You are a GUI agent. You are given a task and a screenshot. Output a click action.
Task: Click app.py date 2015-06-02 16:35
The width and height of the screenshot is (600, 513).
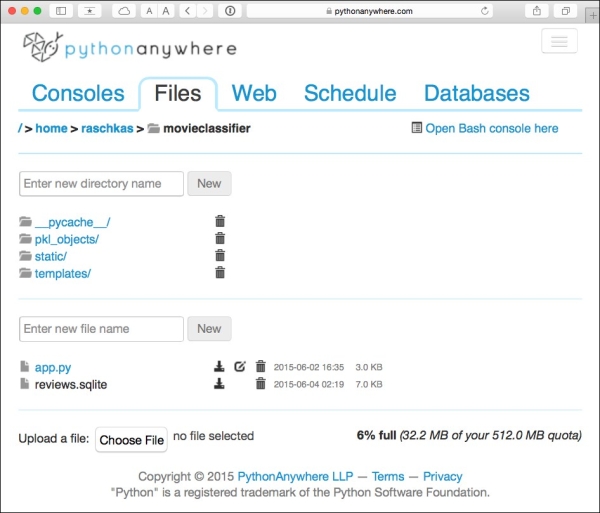(x=309, y=367)
